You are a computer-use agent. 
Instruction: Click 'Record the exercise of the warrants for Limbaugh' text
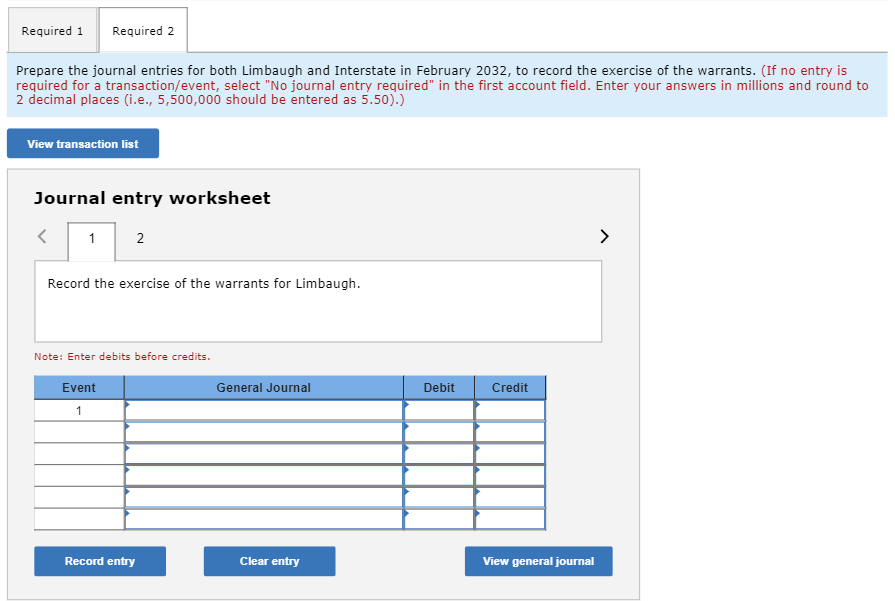click(204, 284)
